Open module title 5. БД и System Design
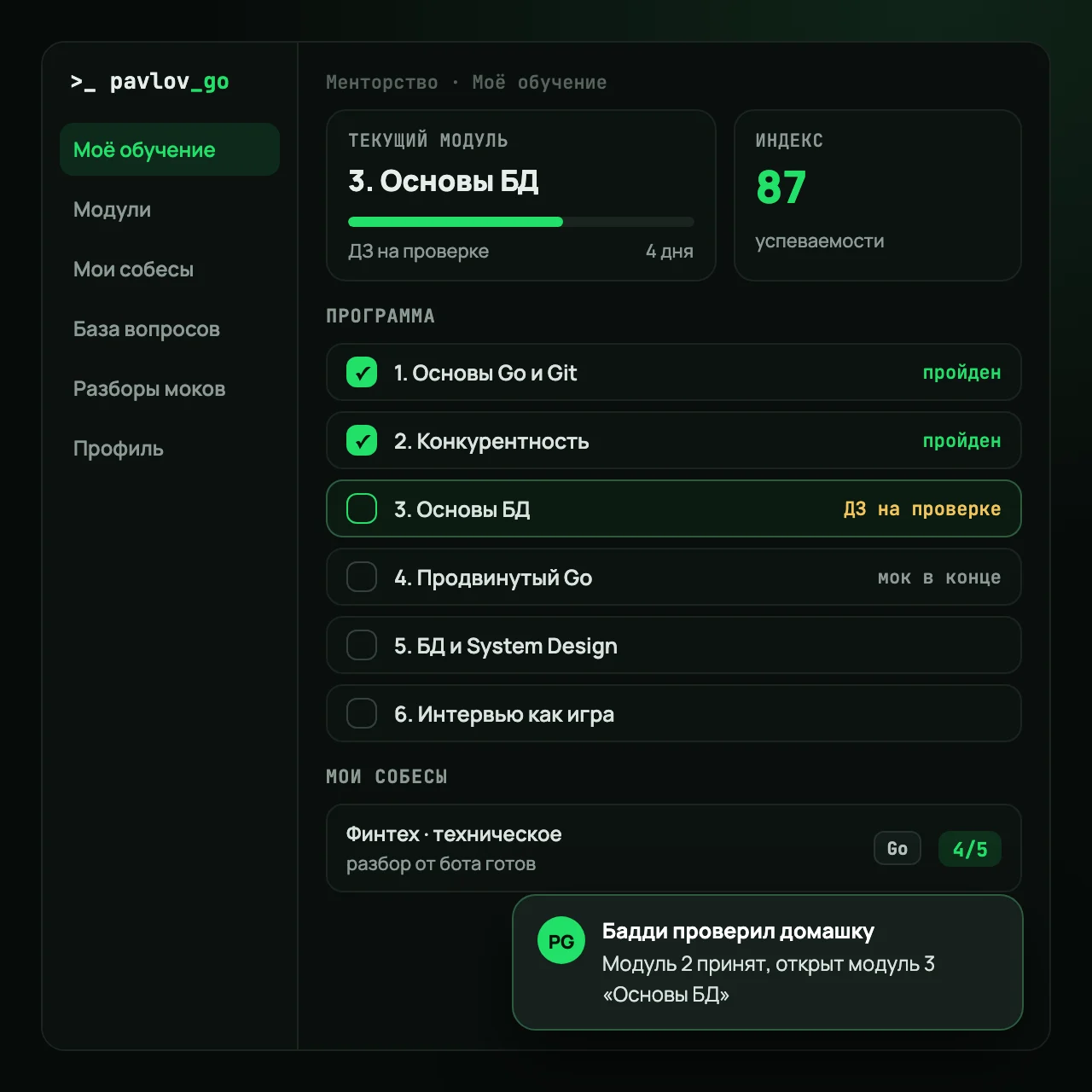This screenshot has height=1092, width=1092. click(506, 646)
